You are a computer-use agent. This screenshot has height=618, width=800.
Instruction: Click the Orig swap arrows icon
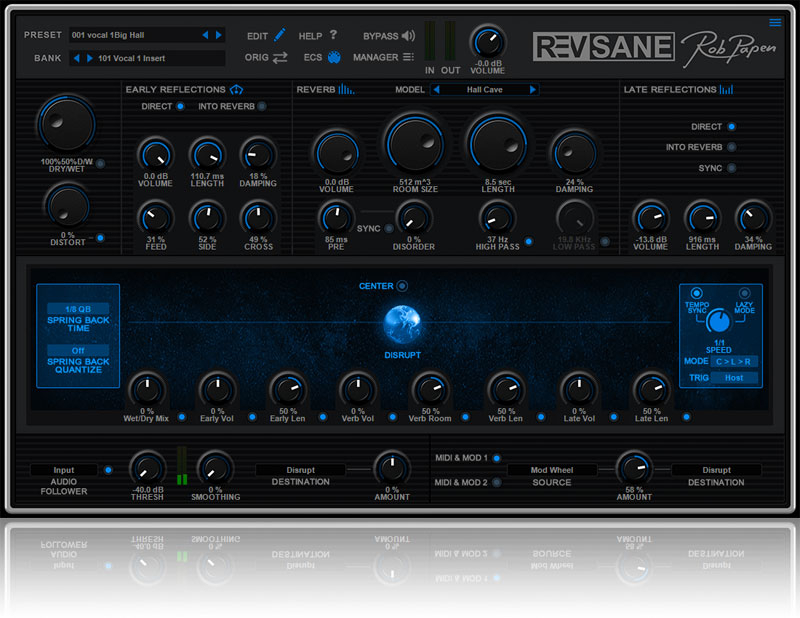pos(280,57)
